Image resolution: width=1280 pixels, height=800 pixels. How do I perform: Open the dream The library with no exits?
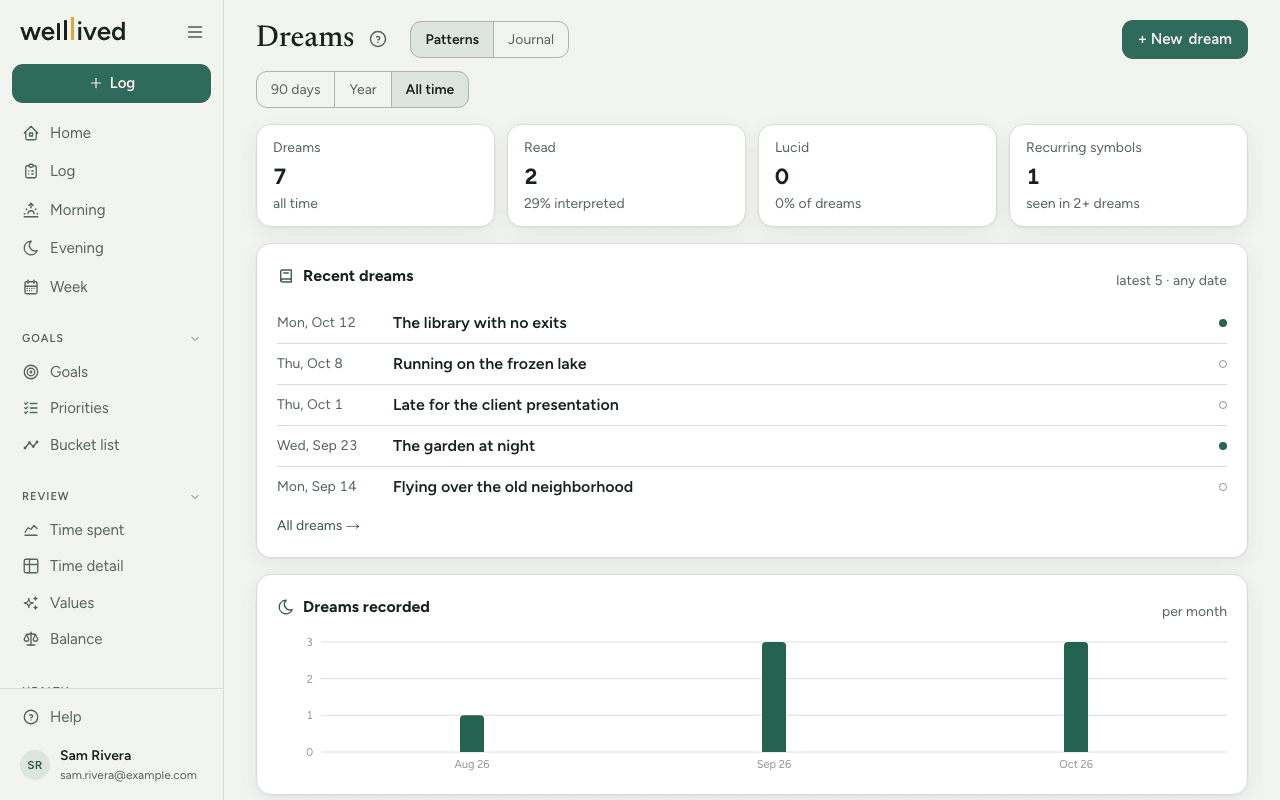(752, 323)
